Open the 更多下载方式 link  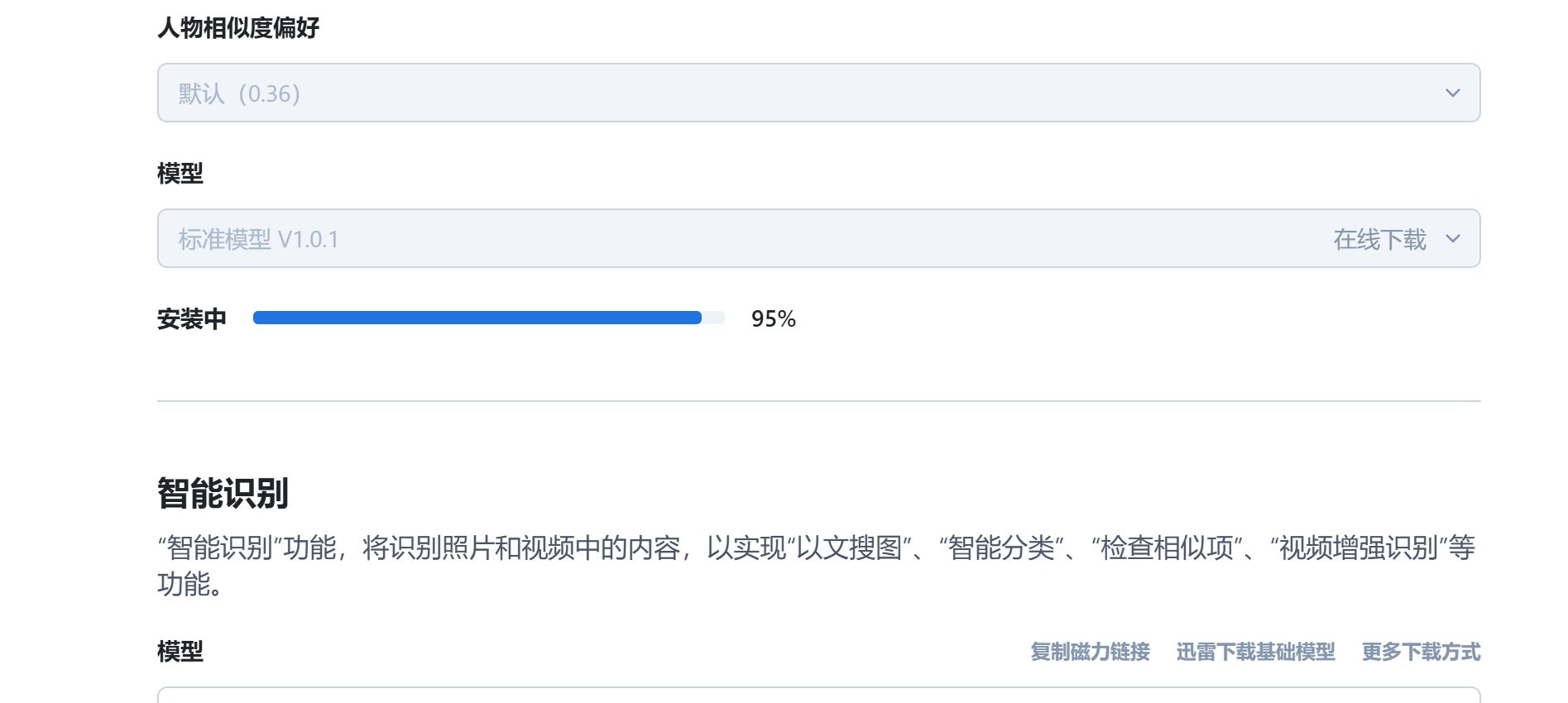coord(1421,652)
